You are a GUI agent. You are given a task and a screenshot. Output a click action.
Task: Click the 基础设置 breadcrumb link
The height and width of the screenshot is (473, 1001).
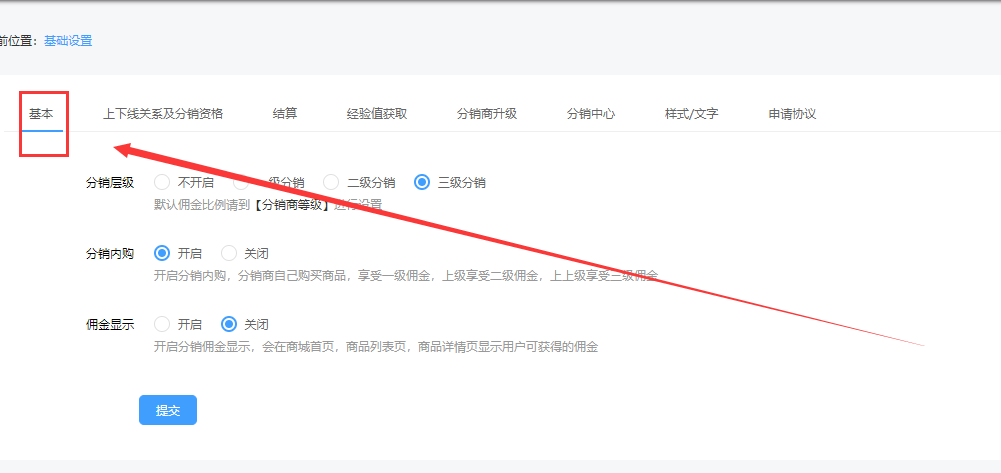[68, 41]
